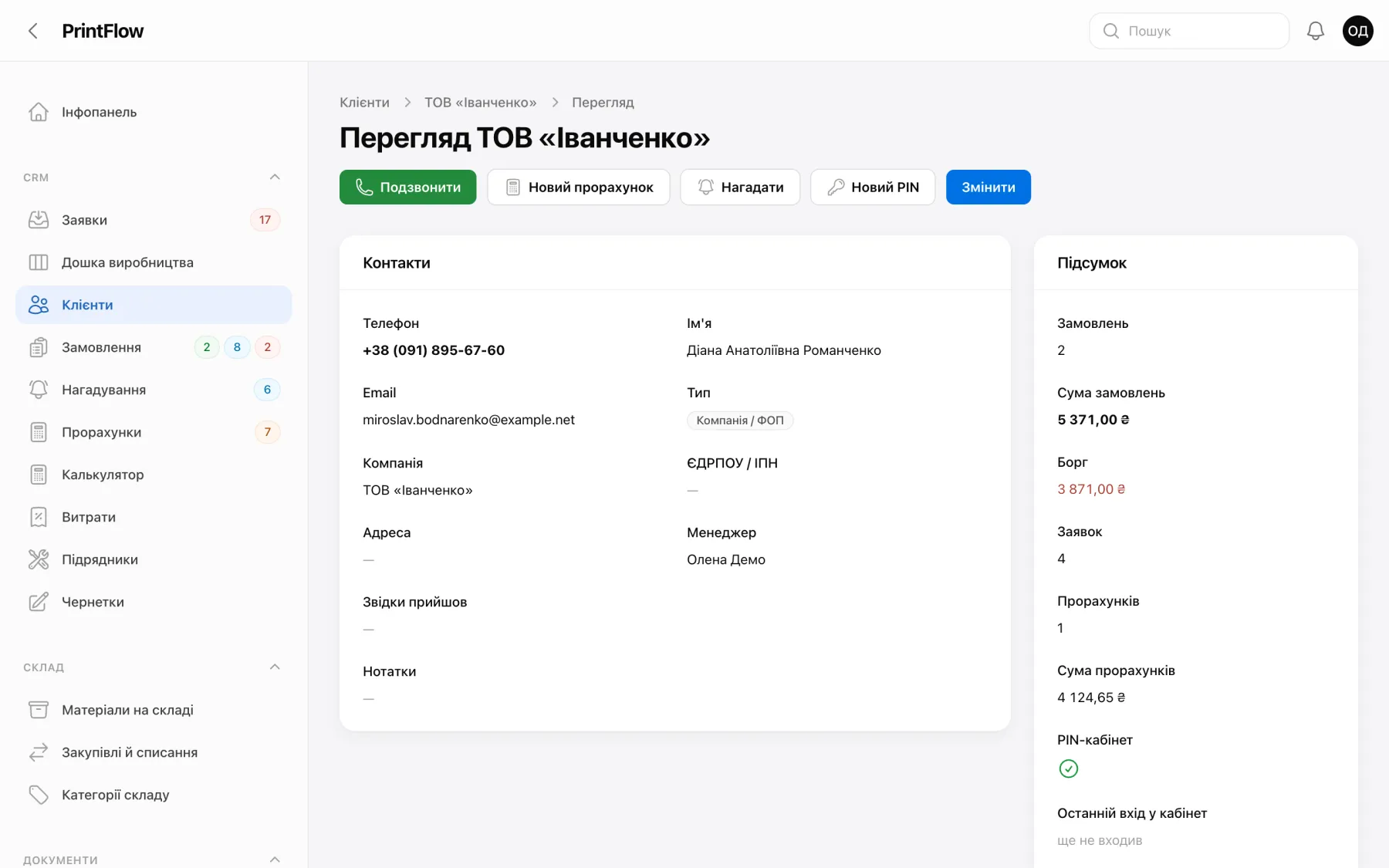The height and width of the screenshot is (868, 1389).
Task: Click phone number +38 (091) 895-67-60
Action: point(434,350)
